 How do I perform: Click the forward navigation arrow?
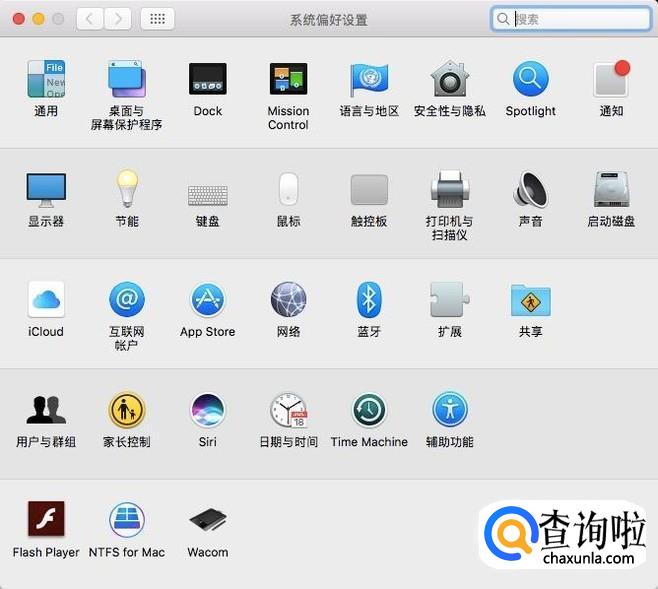pos(118,19)
